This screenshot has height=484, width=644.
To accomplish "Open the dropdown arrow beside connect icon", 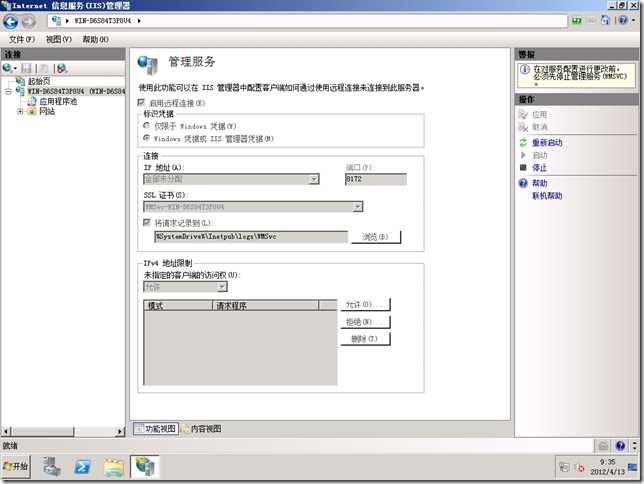I will [x=15, y=69].
